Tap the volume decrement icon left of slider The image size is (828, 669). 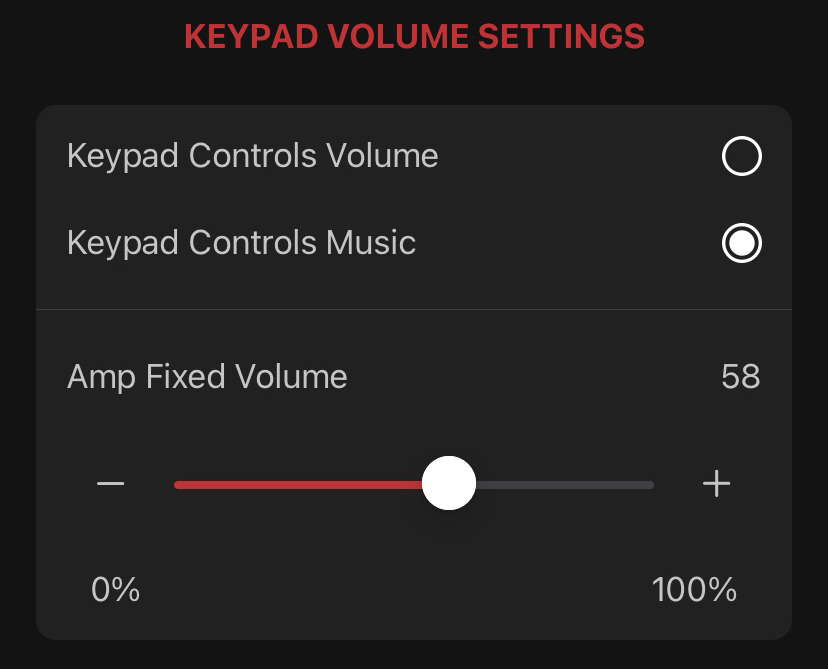point(110,483)
